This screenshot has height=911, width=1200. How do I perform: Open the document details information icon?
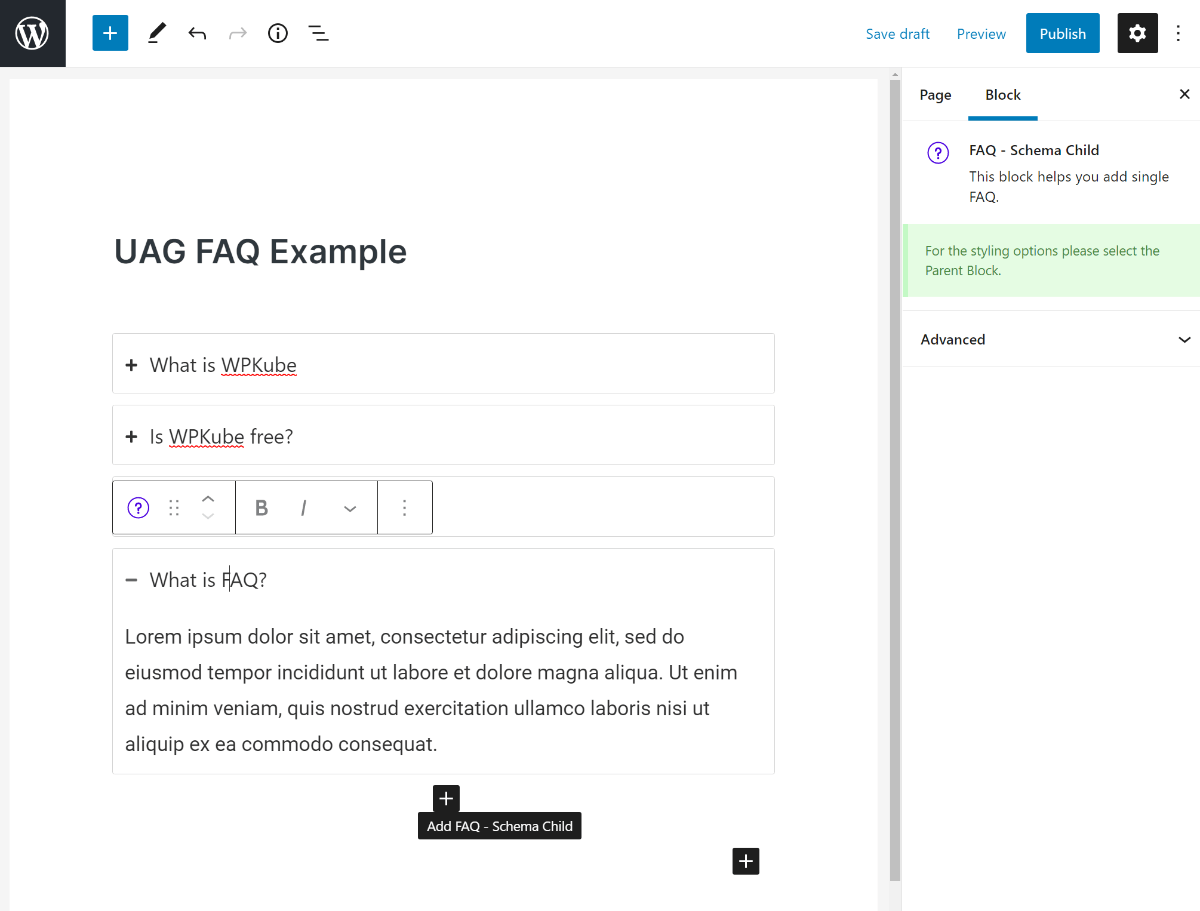pos(277,33)
